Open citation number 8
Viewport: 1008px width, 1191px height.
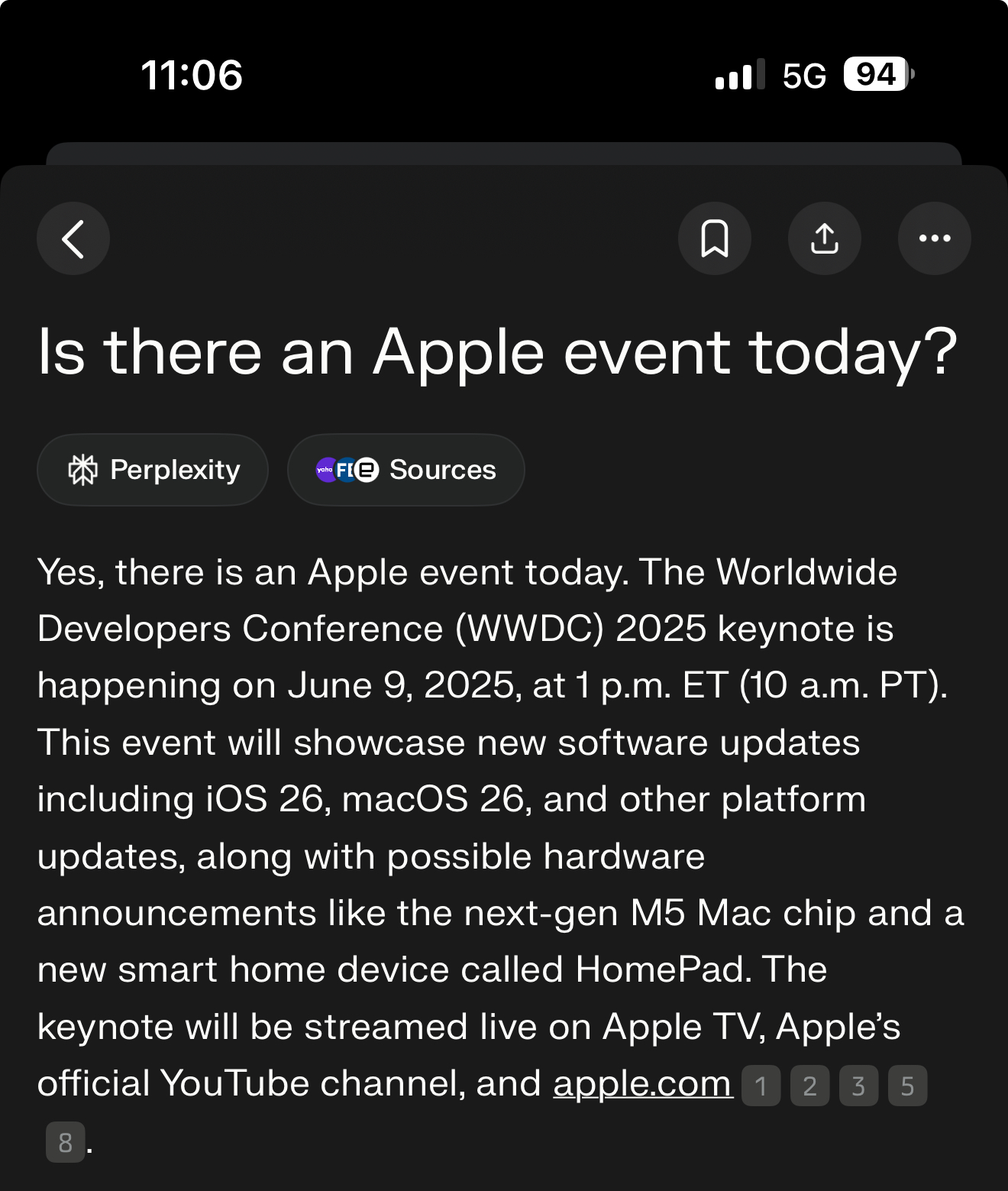coord(66,1142)
